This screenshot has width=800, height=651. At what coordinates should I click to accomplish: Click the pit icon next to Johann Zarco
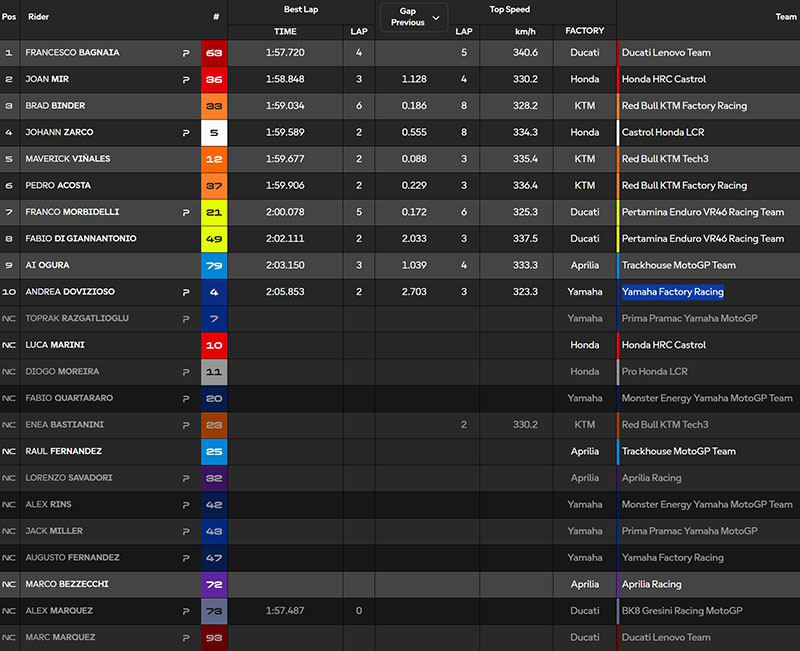click(x=186, y=132)
